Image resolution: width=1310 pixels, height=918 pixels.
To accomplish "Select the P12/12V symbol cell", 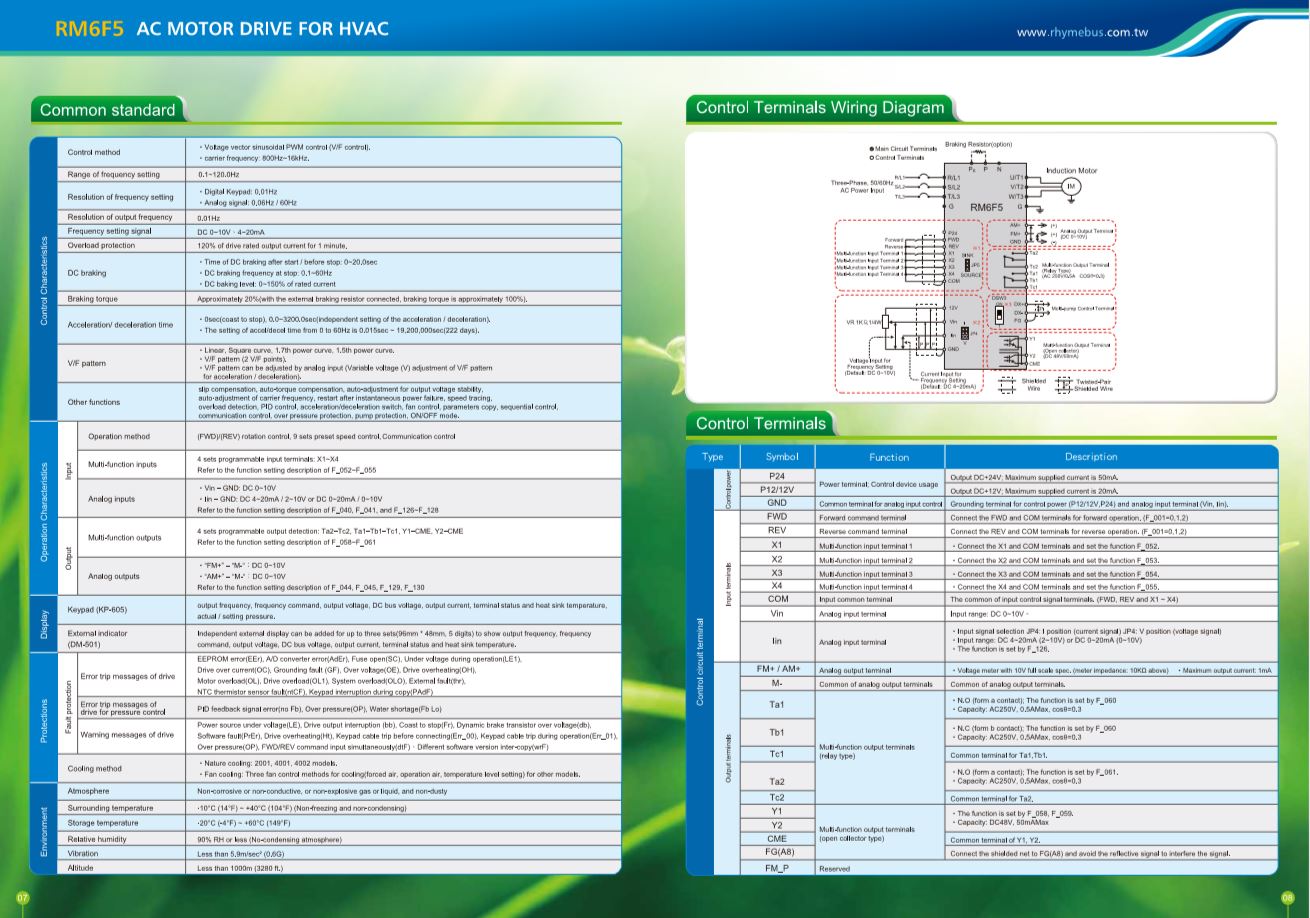I will [777, 490].
